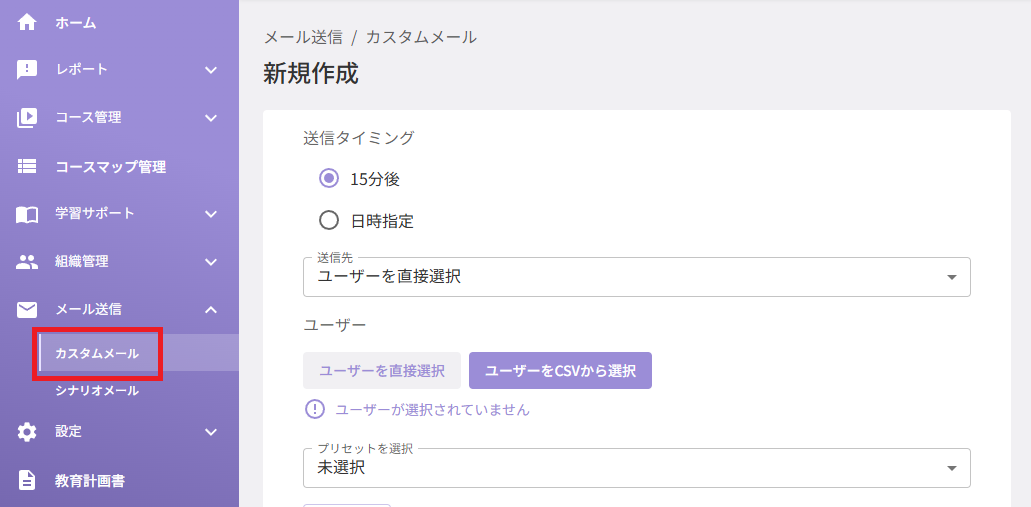Viewport: 1031px width, 507px height.
Task: Click the 学習サポート sidebar label
Action: pyautogui.click(x=95, y=214)
